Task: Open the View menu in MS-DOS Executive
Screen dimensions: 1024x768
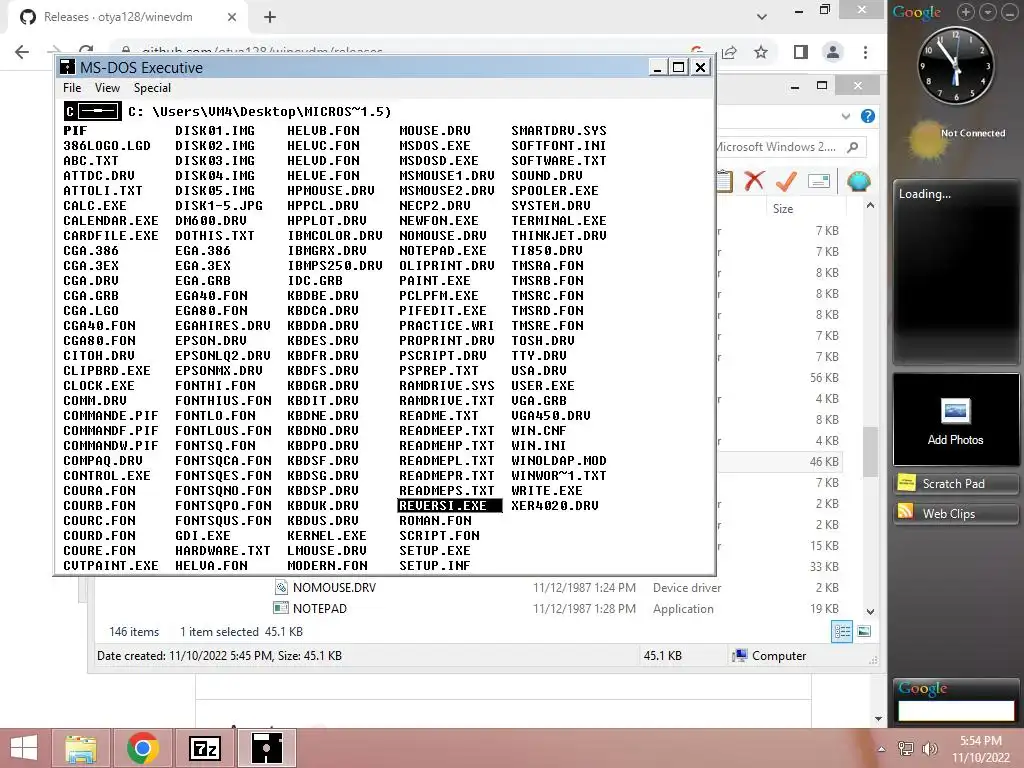Action: [x=107, y=88]
